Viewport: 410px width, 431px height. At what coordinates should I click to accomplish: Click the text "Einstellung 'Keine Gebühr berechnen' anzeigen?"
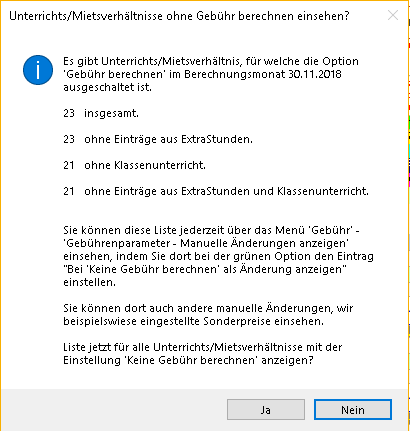(188, 361)
